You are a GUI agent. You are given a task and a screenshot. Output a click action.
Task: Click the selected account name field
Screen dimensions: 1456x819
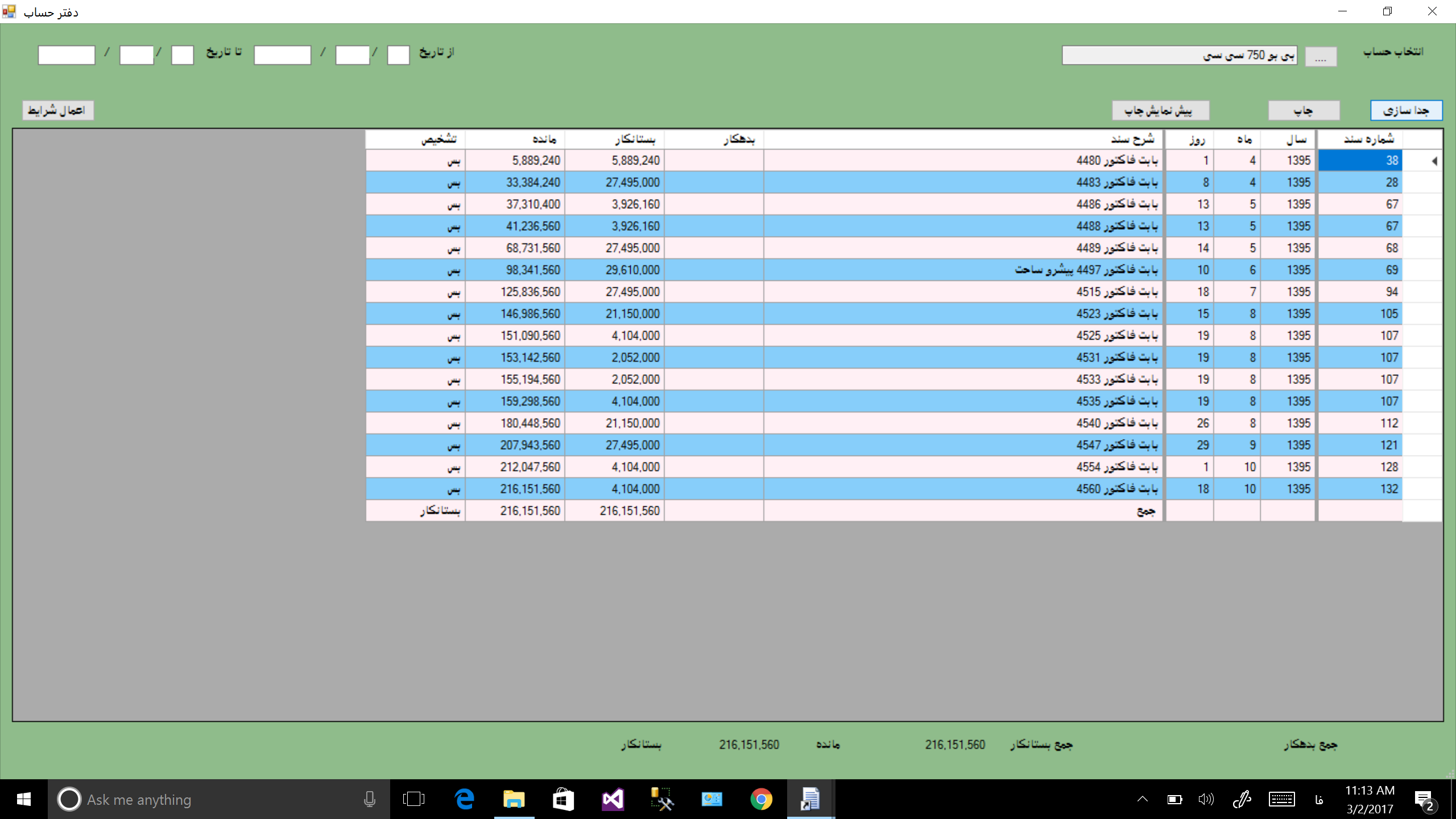tap(1178, 55)
